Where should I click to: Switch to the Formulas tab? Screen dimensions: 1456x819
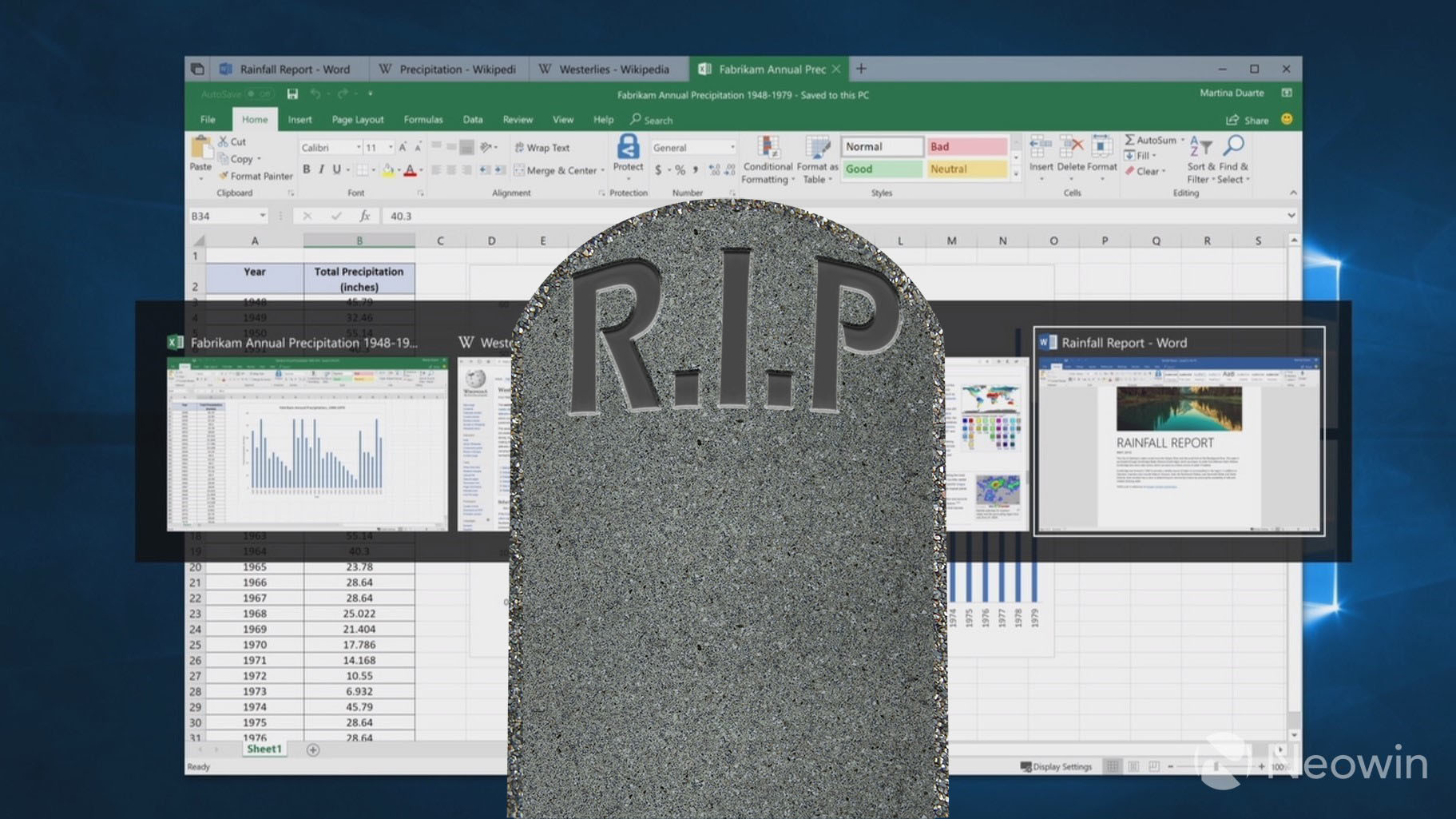423,120
